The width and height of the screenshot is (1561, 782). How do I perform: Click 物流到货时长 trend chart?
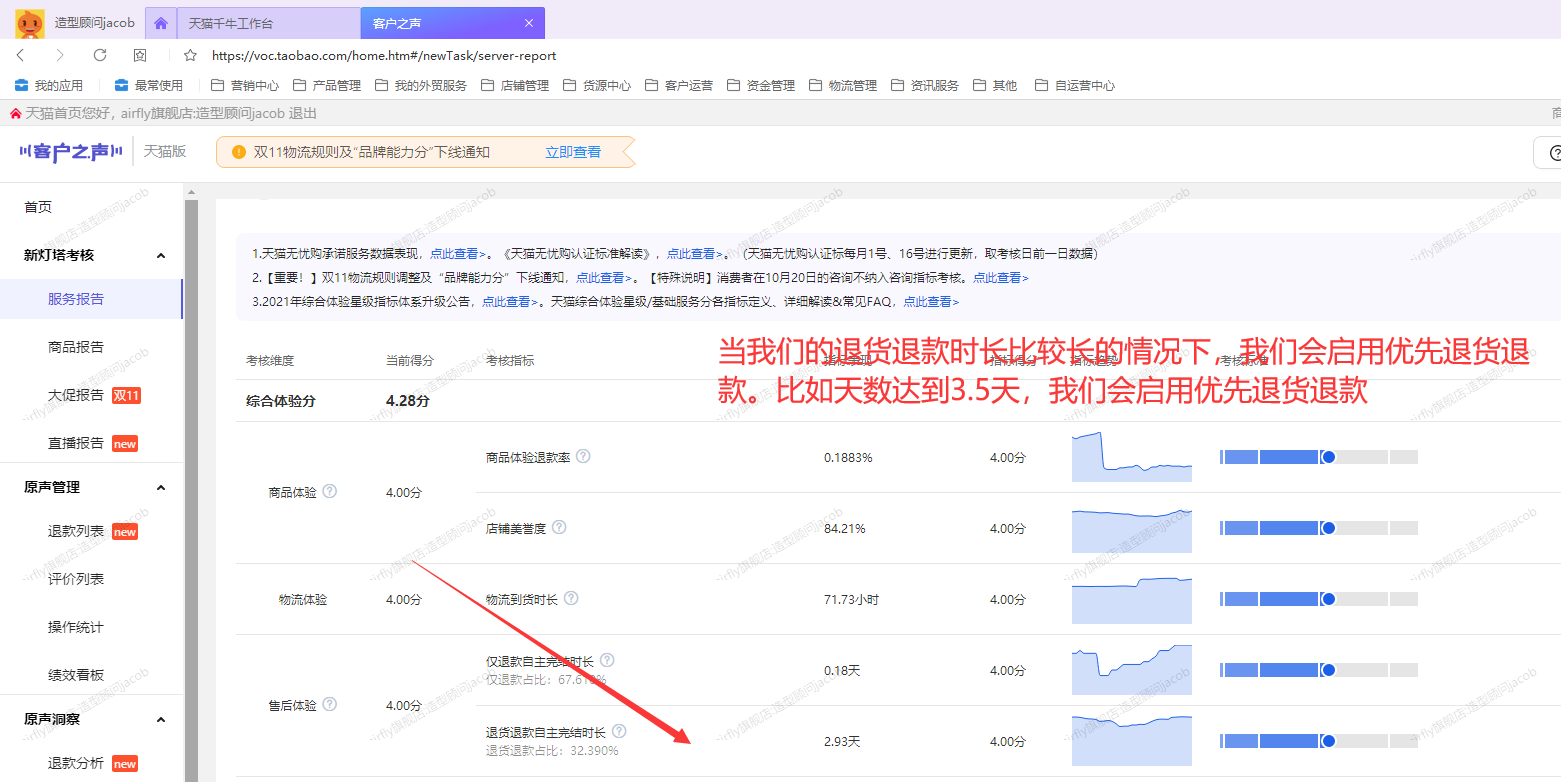[1132, 599]
